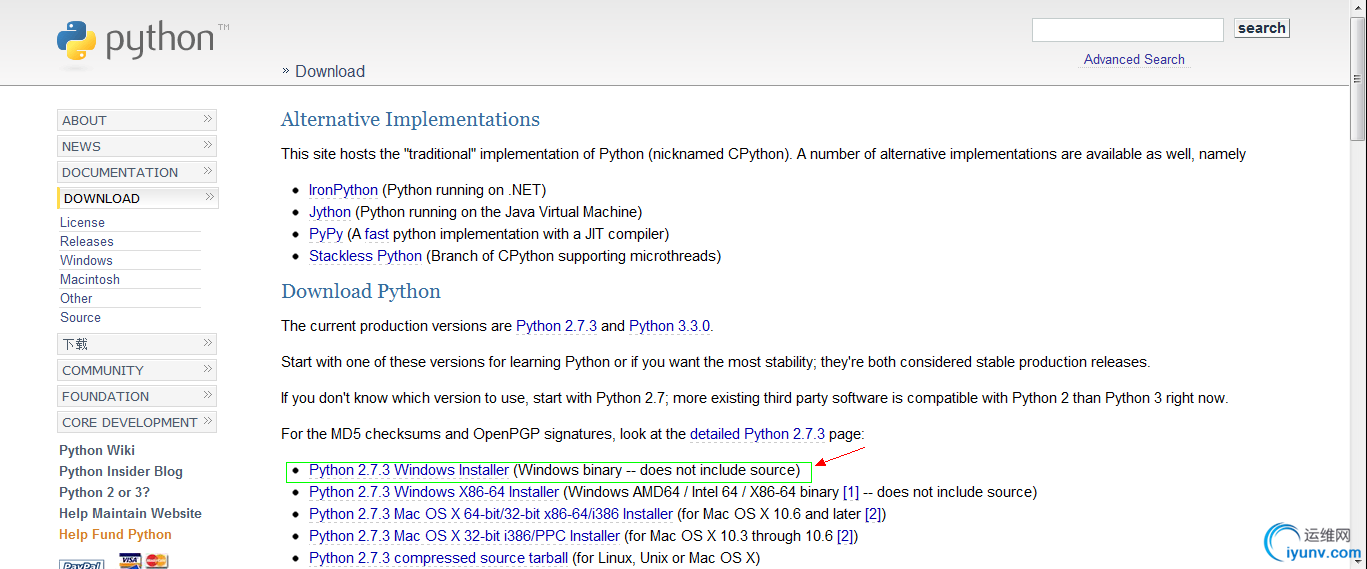This screenshot has width=1367, height=569.
Task: Expand the COMMUNITY menu chevron
Action: (x=207, y=369)
